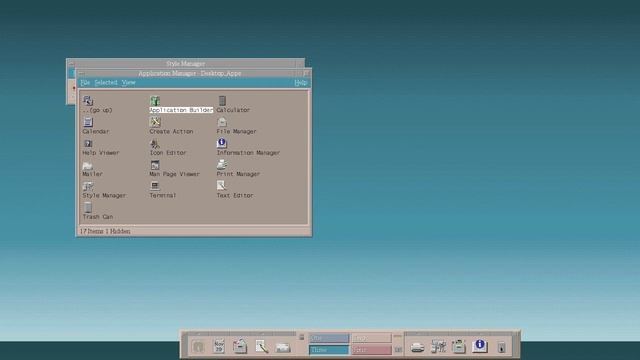
Task: Select Trash Can icon in Application Manager window
Action: [88, 207]
